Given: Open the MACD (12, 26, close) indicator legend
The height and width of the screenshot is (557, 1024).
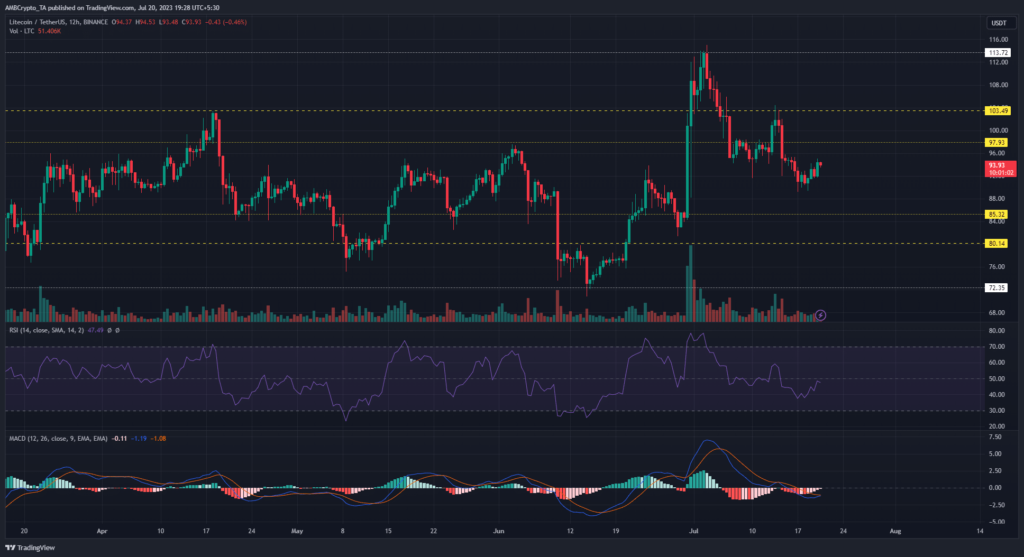Looking at the screenshot, I should (50, 437).
